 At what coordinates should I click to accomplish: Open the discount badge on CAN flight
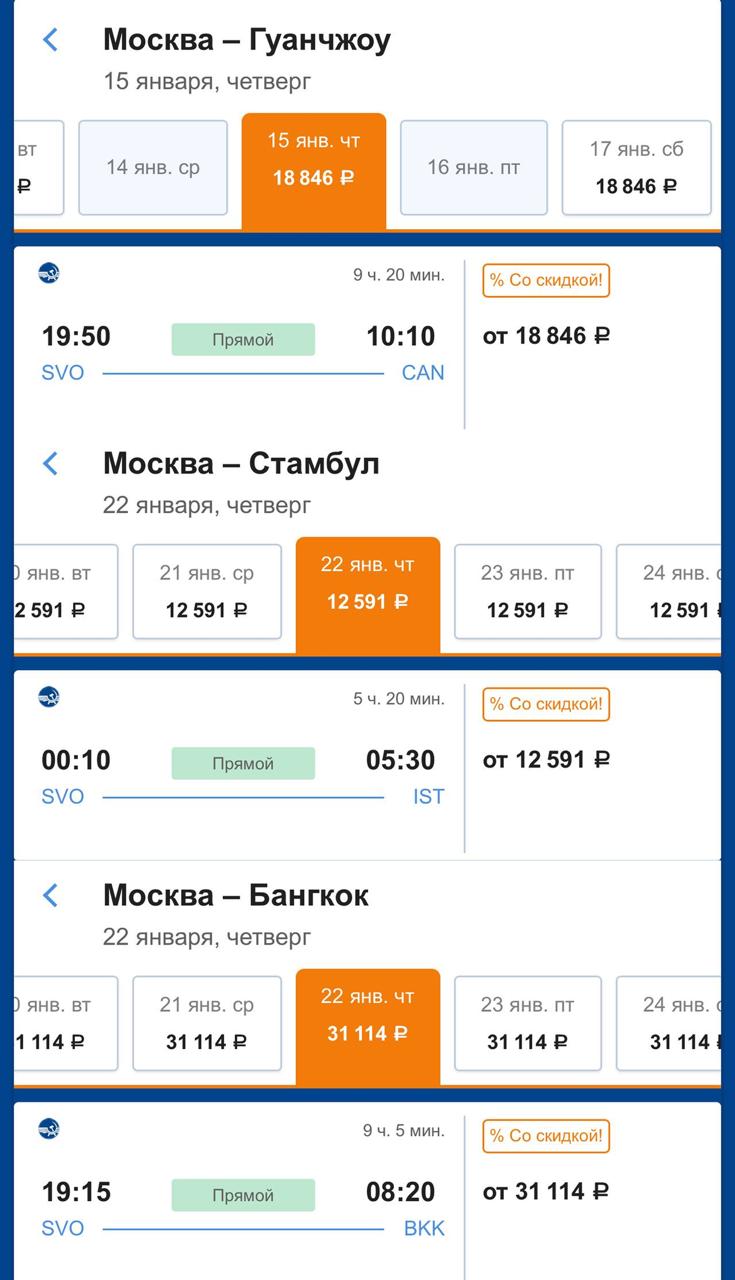[546, 281]
